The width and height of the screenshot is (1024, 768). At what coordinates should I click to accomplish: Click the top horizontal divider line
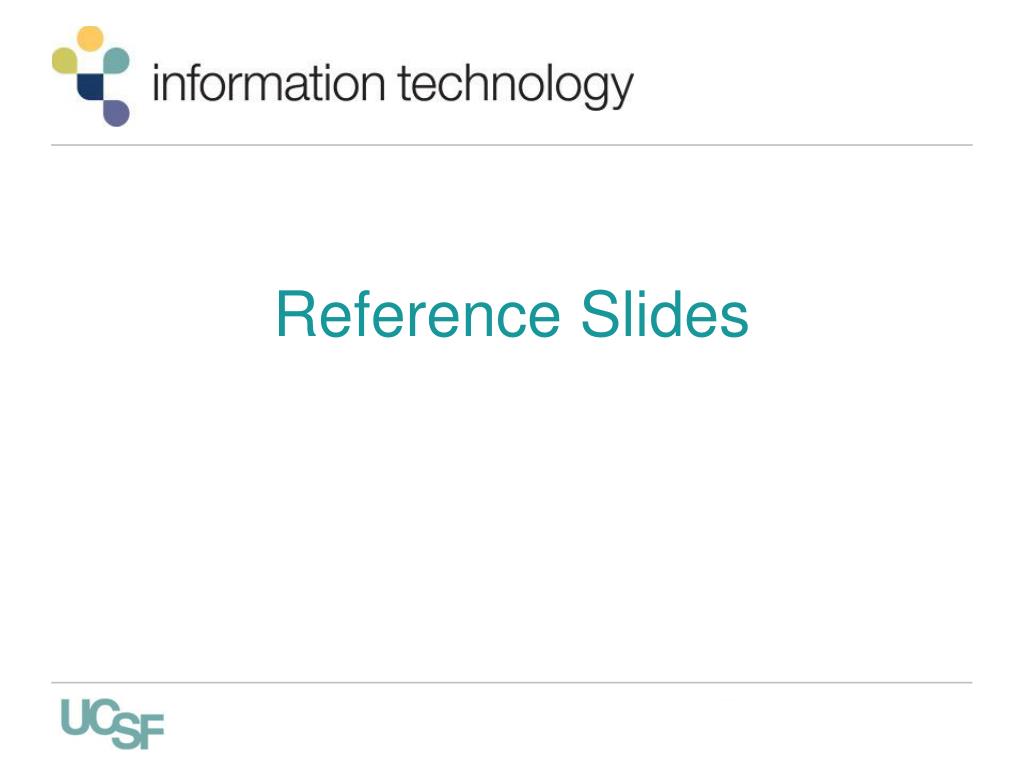(x=511, y=145)
